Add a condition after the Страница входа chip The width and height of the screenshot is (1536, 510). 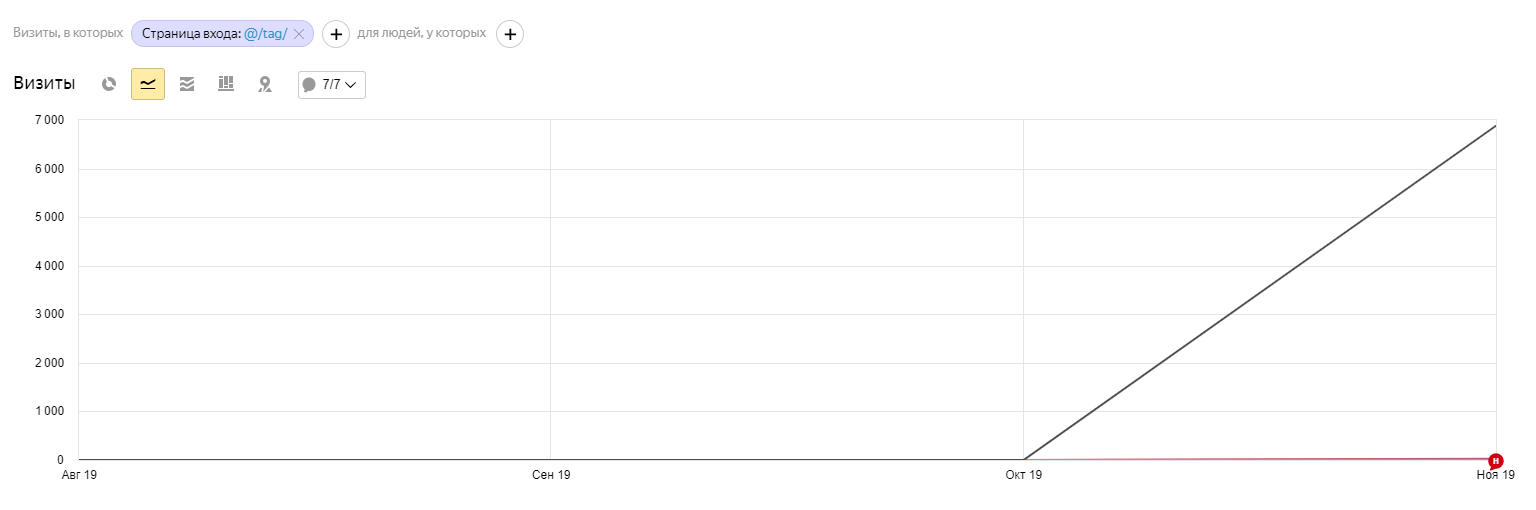click(336, 34)
